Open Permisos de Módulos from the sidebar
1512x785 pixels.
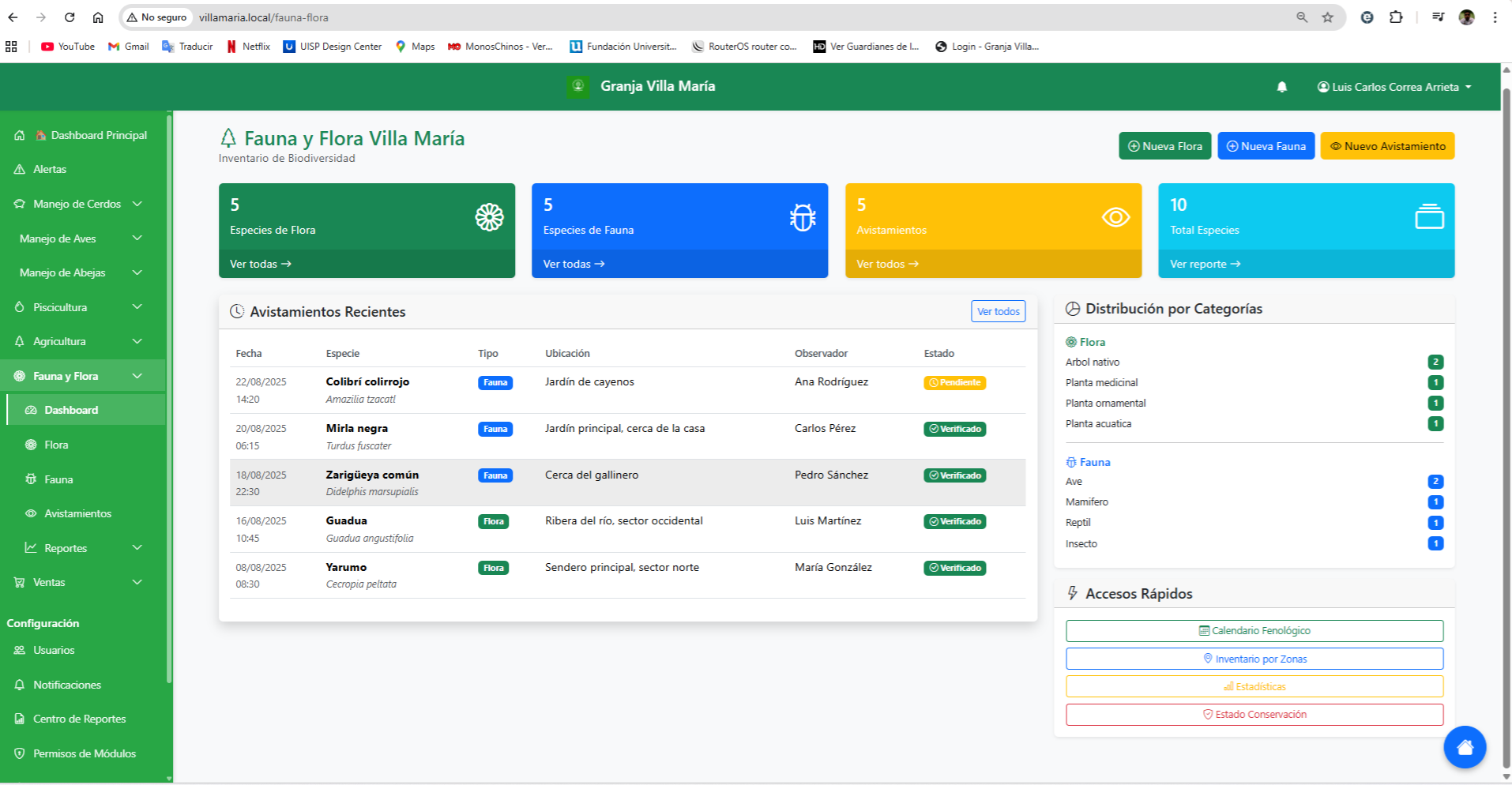click(x=82, y=753)
